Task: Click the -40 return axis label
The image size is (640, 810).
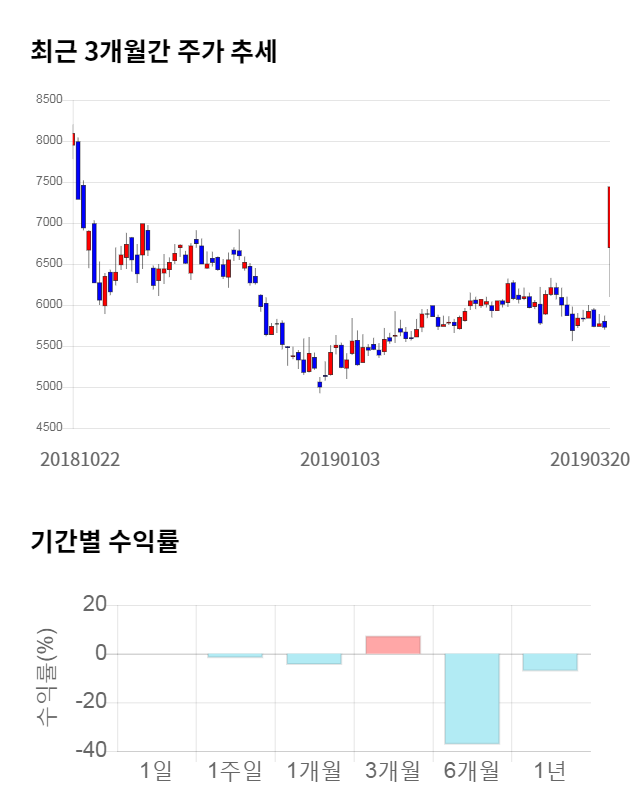Action: [x=91, y=750]
